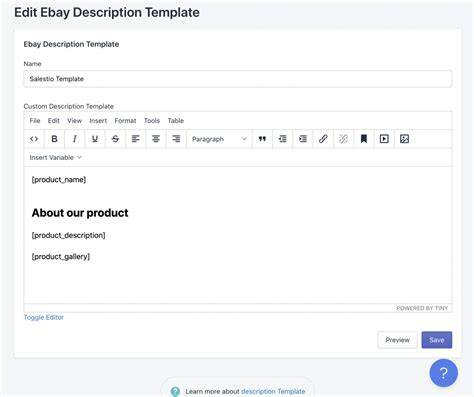Click the [product_name] line in editor

pos(59,180)
